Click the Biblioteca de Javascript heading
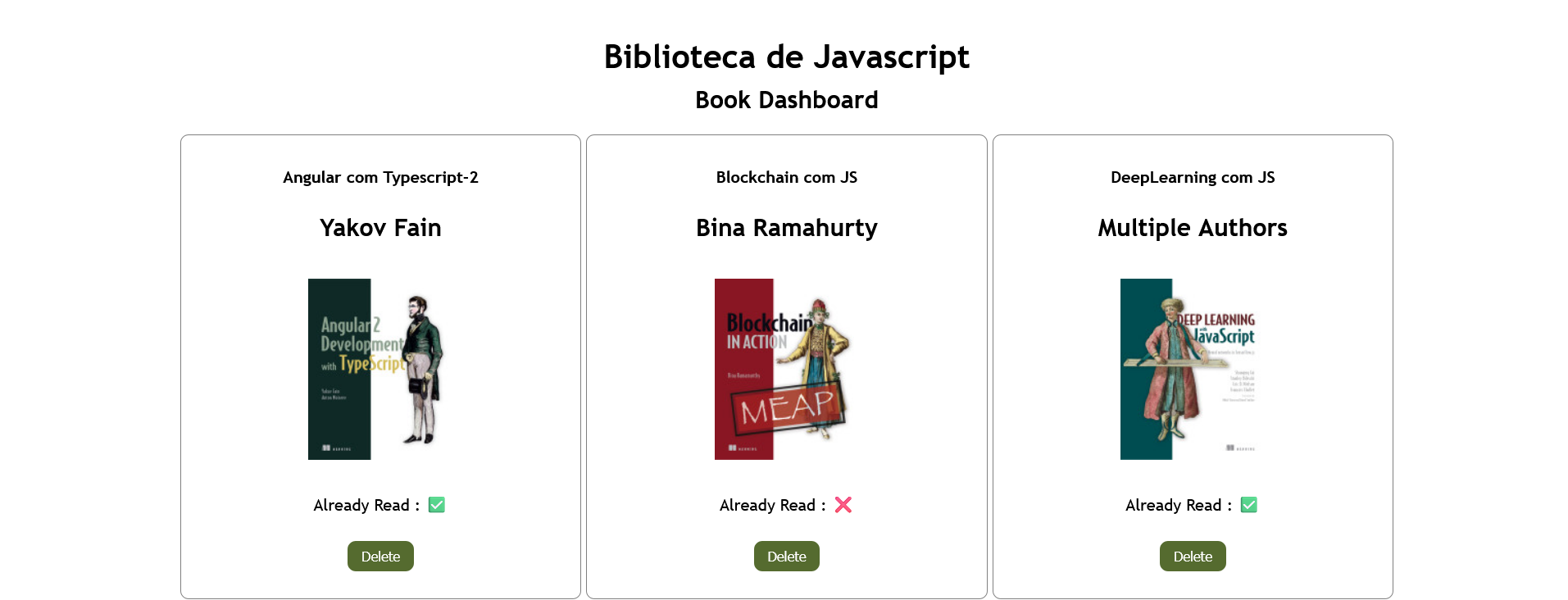Screen dimensions: 1568x600 787,57
